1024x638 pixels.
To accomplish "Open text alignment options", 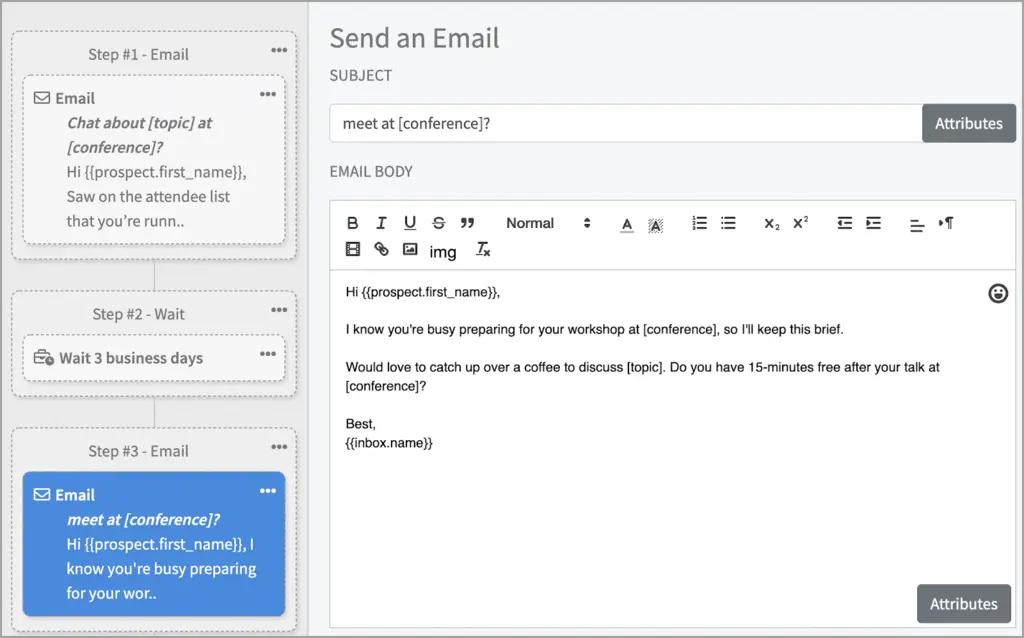I will tap(917, 225).
